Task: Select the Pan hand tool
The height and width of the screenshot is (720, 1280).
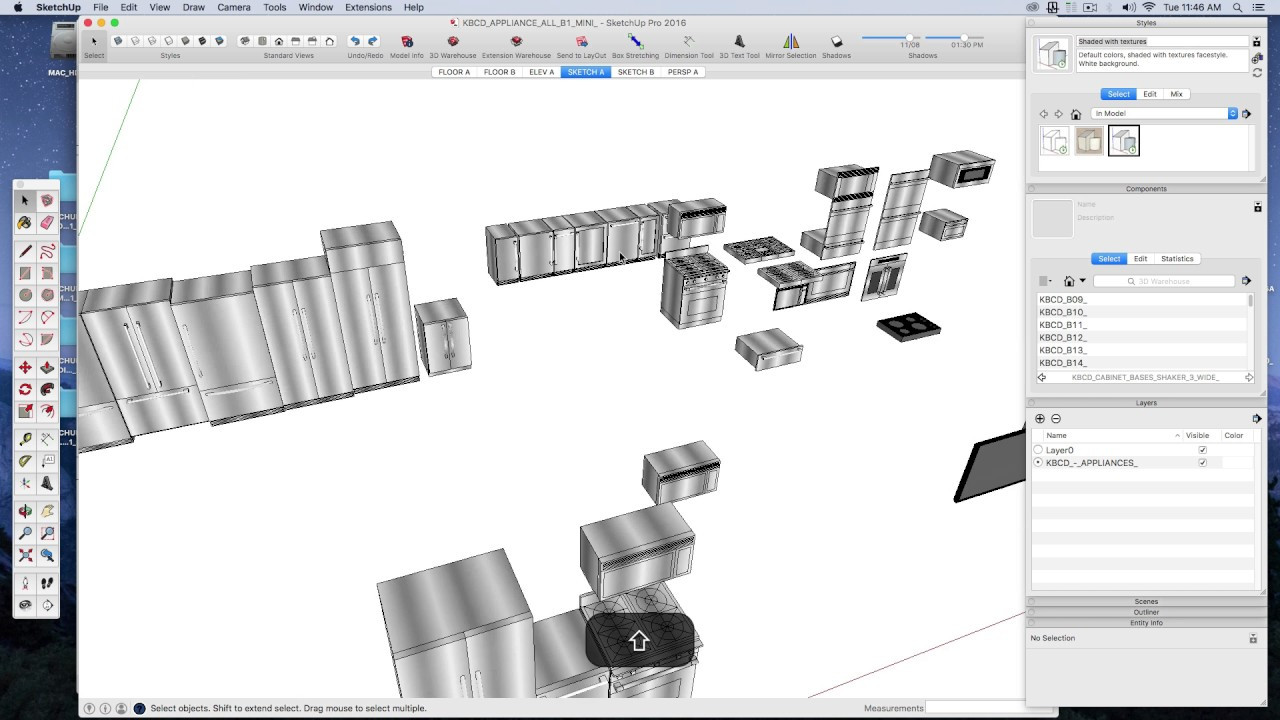Action: tap(47, 511)
